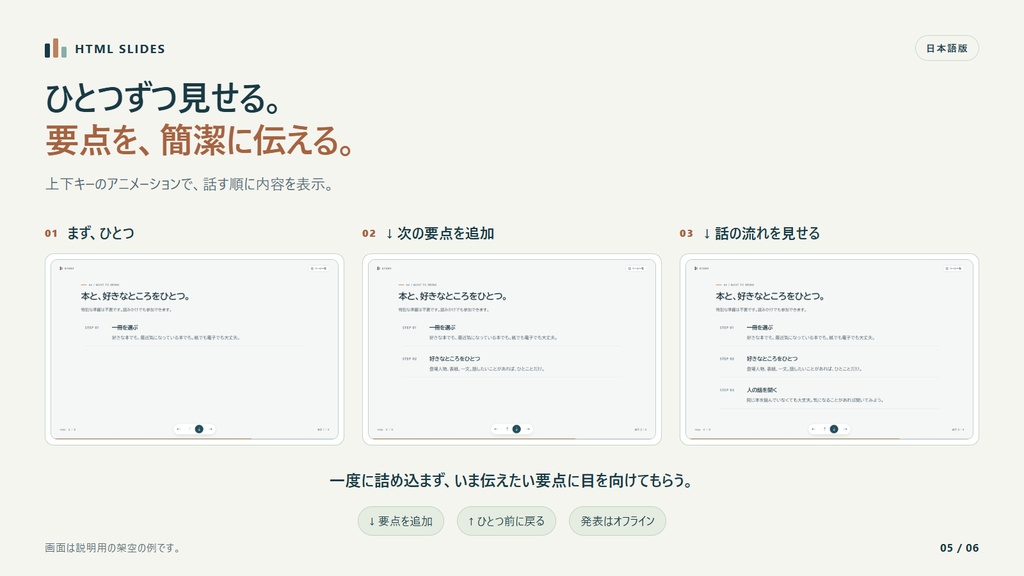The width and height of the screenshot is (1024, 576).
Task: Click the footnote 画面は説明用の架空の例です。
Action: pos(112,548)
